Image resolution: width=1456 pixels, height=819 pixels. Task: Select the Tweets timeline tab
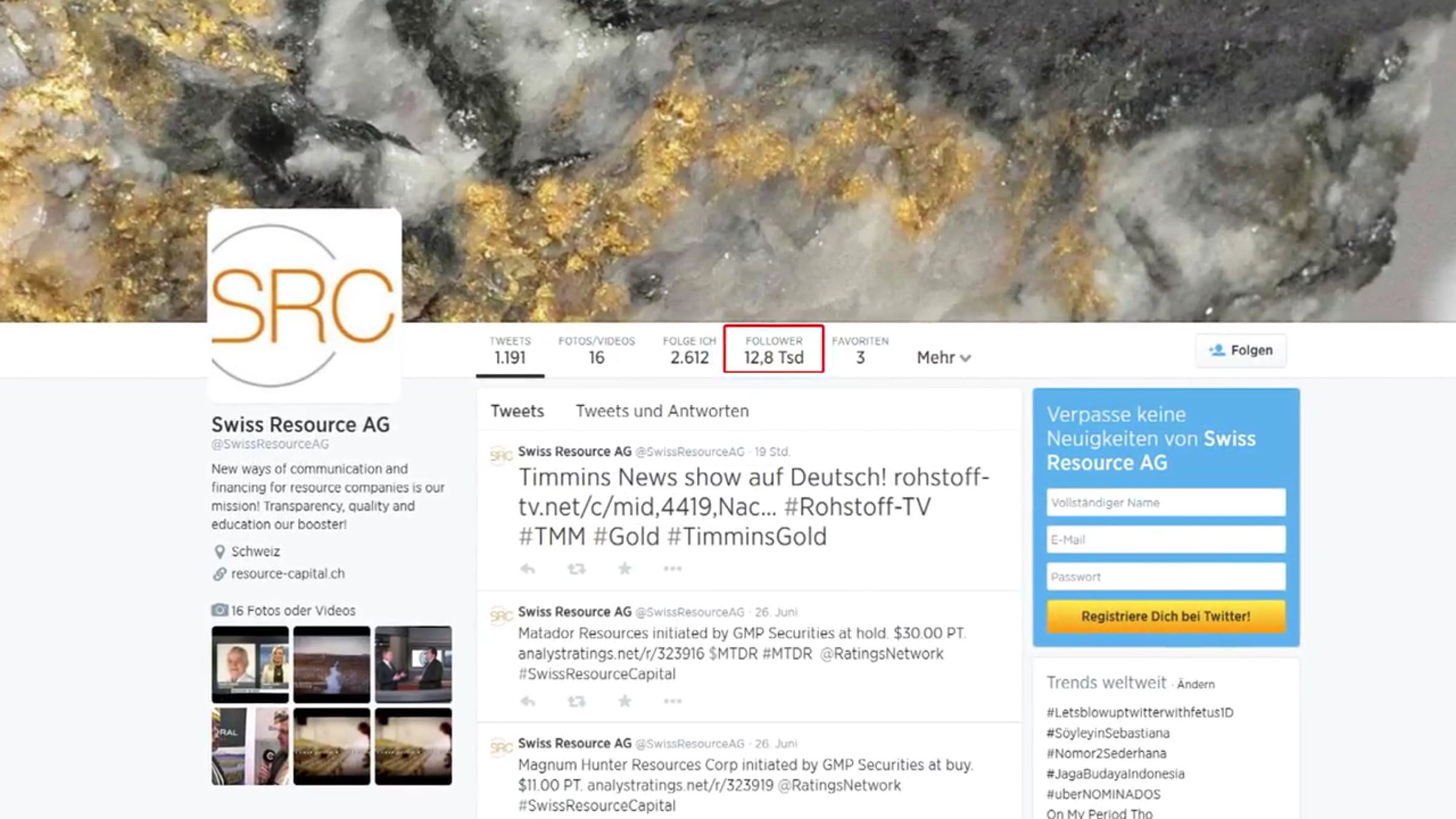tap(517, 411)
